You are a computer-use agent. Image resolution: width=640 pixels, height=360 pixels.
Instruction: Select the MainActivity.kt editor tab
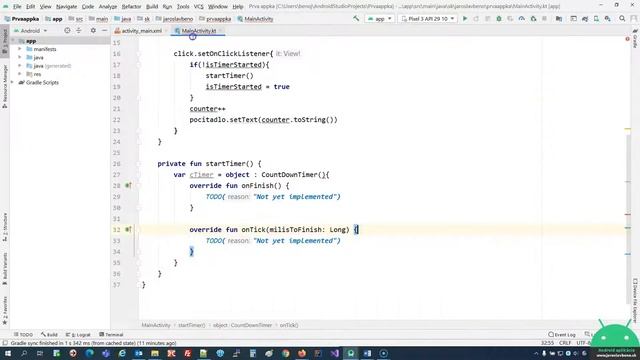pyautogui.click(x=198, y=31)
